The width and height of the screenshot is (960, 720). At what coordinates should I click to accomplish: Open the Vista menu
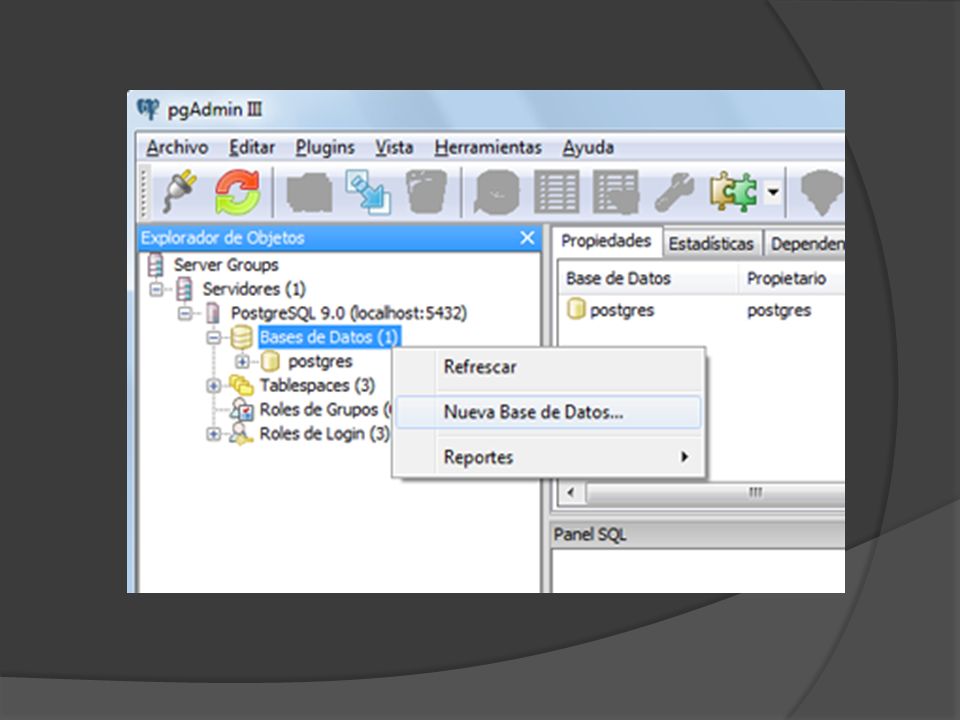[x=394, y=148]
